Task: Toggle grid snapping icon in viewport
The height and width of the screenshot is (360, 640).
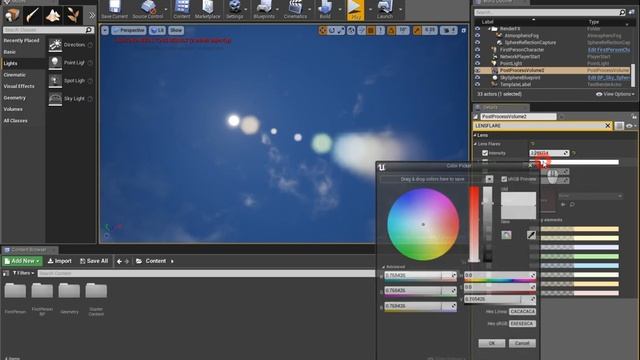Action: coord(371,30)
